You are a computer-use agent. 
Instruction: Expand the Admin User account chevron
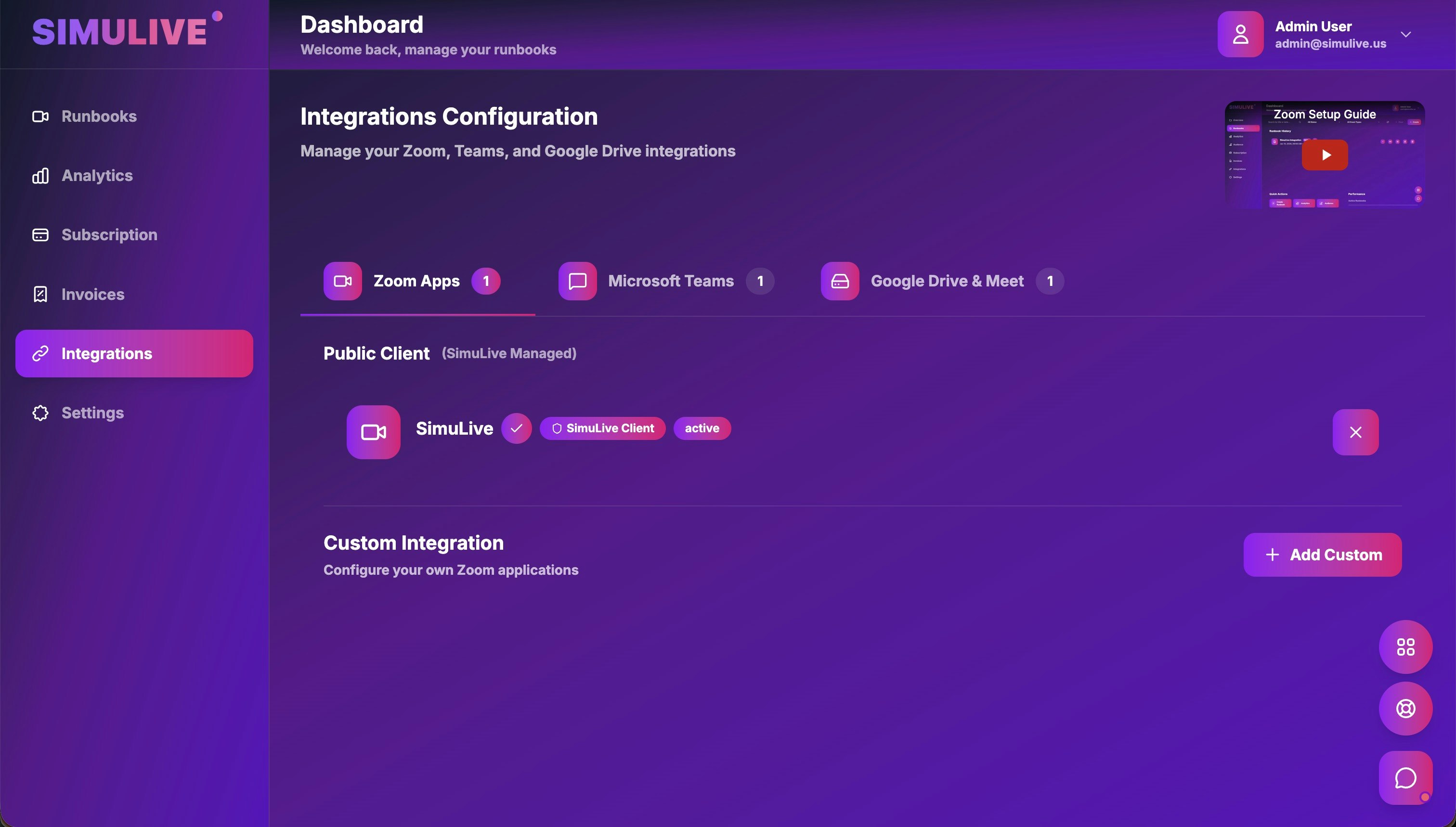click(x=1405, y=34)
